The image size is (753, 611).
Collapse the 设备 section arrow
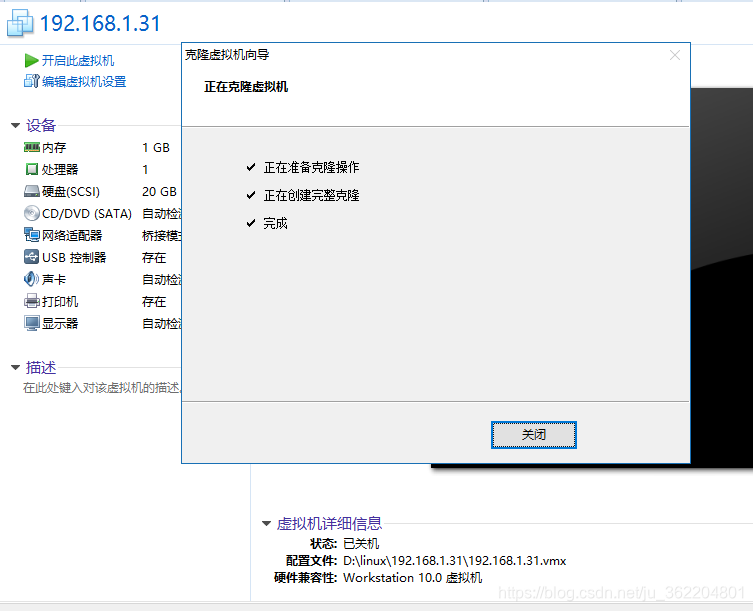click(15, 126)
